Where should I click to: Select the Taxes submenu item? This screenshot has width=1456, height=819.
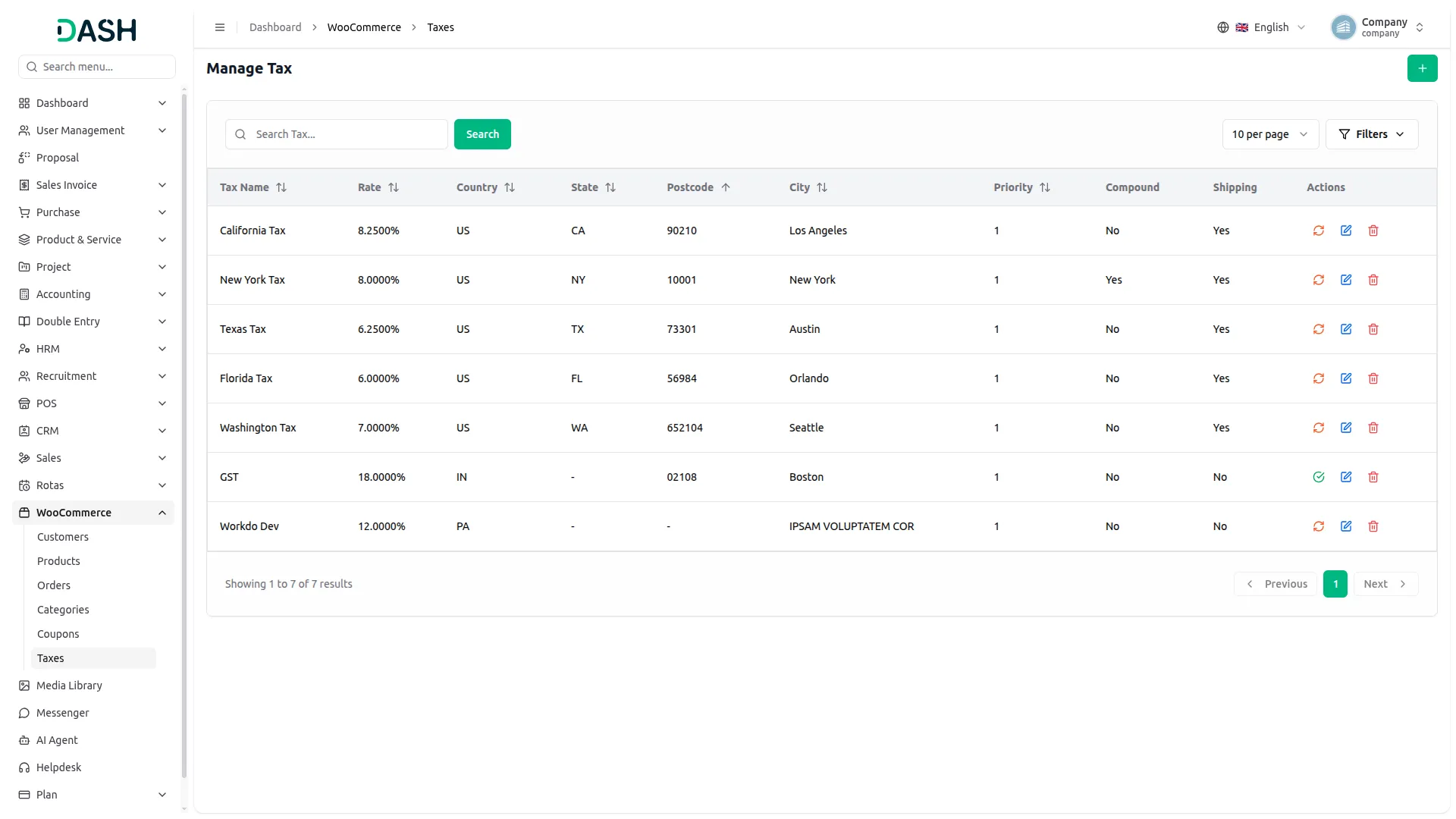point(93,658)
